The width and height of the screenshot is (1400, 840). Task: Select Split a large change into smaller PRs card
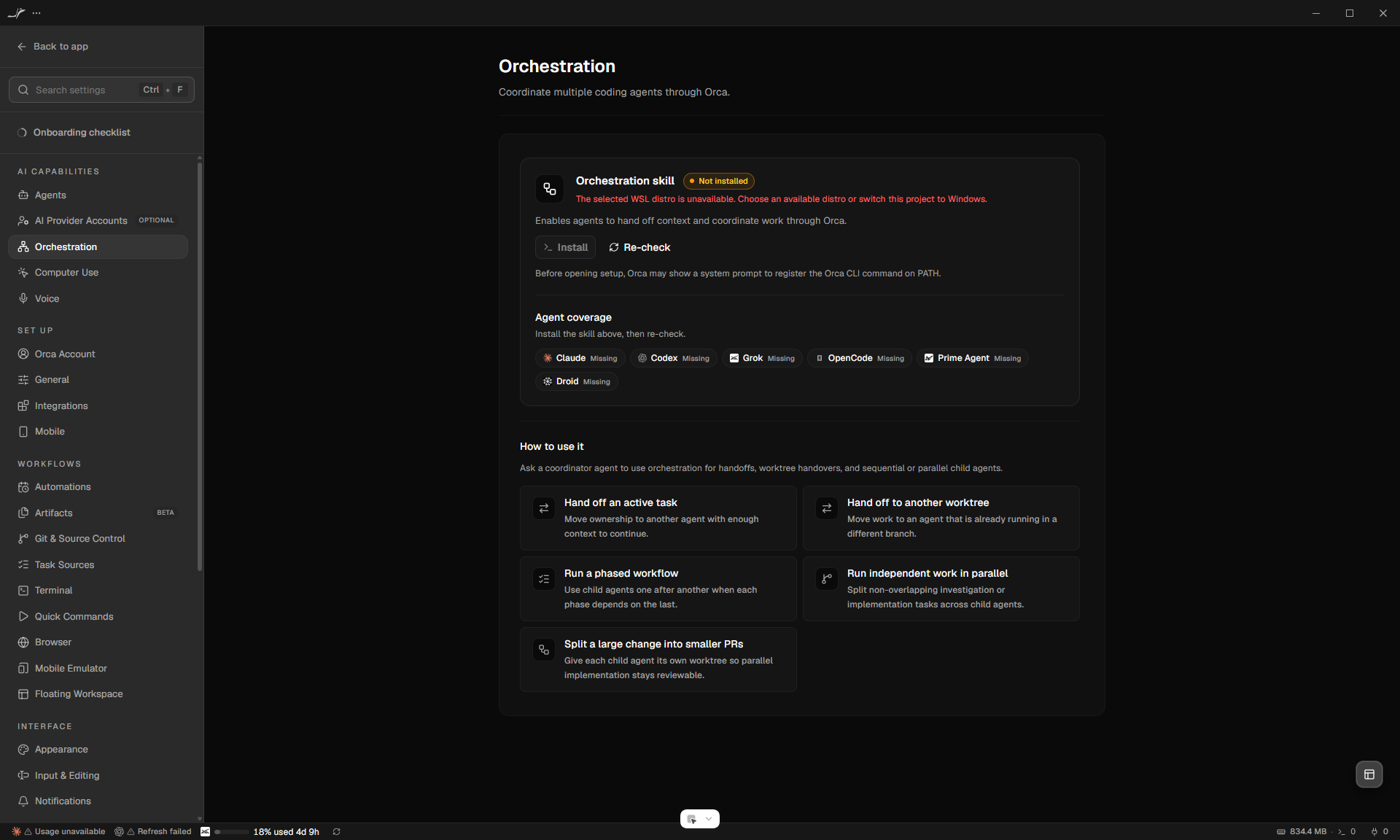(x=658, y=660)
